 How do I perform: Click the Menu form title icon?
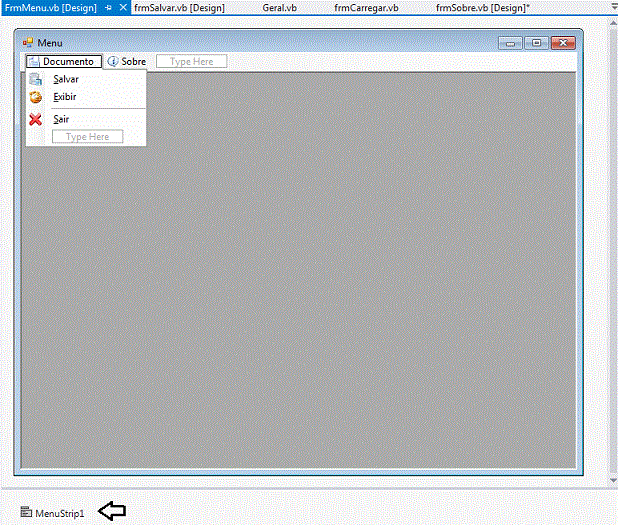(x=28, y=43)
